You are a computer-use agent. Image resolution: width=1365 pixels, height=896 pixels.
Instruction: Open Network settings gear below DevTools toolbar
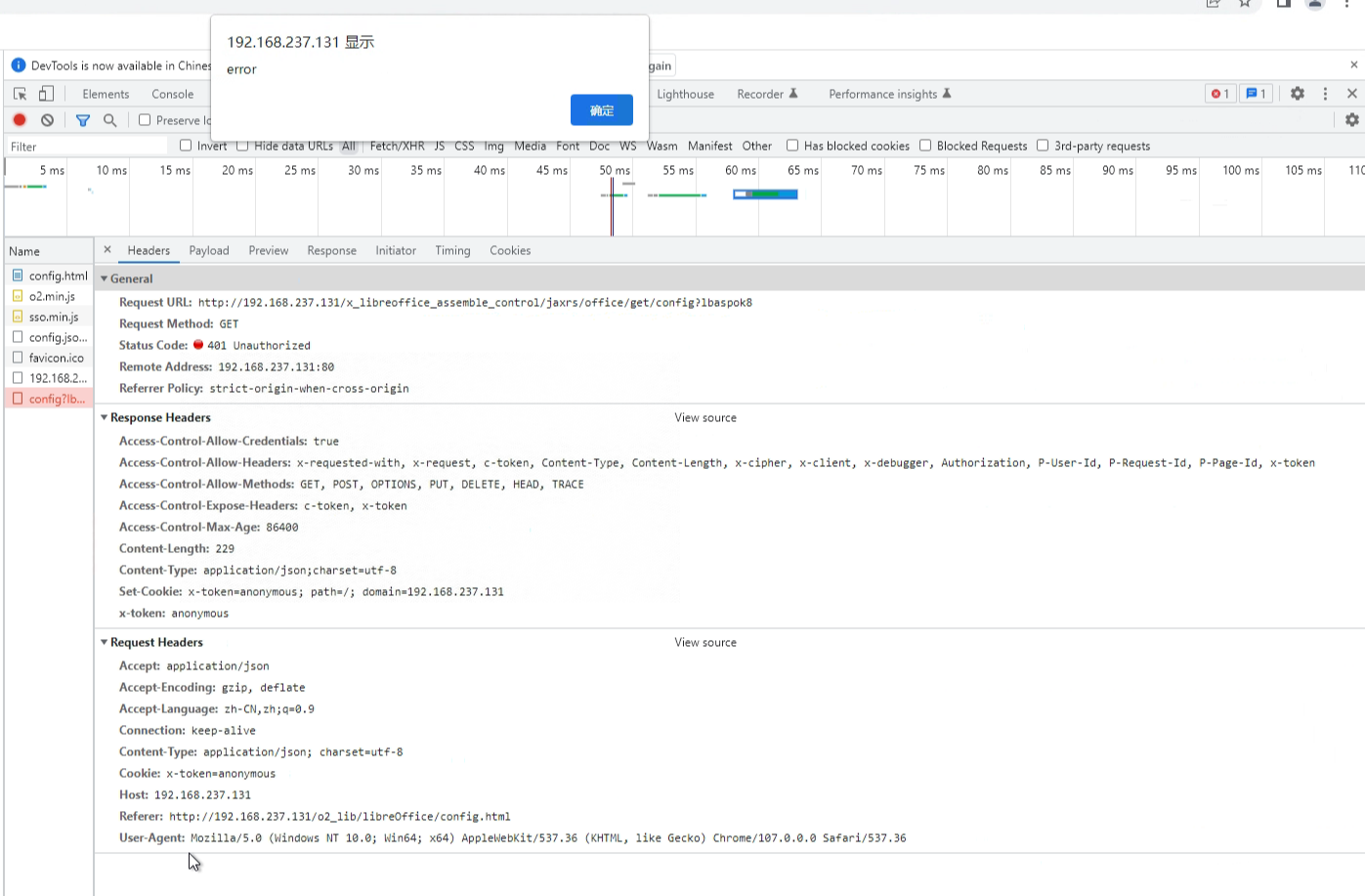click(x=1352, y=120)
